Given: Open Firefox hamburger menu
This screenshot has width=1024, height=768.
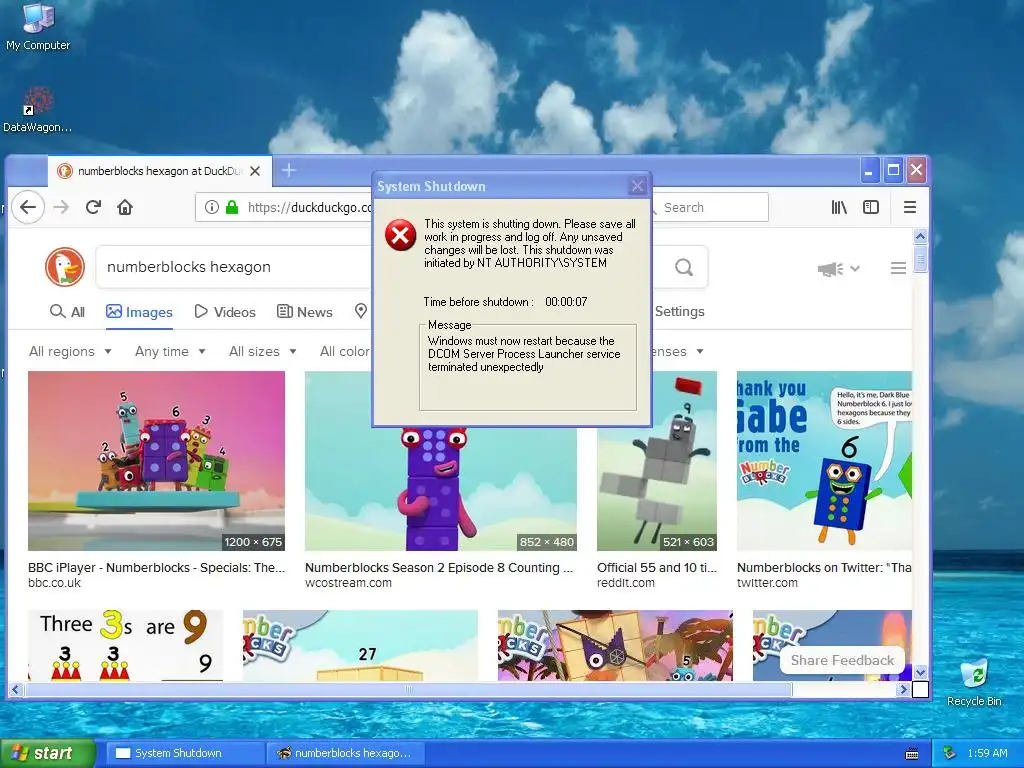Looking at the screenshot, I should (x=910, y=207).
